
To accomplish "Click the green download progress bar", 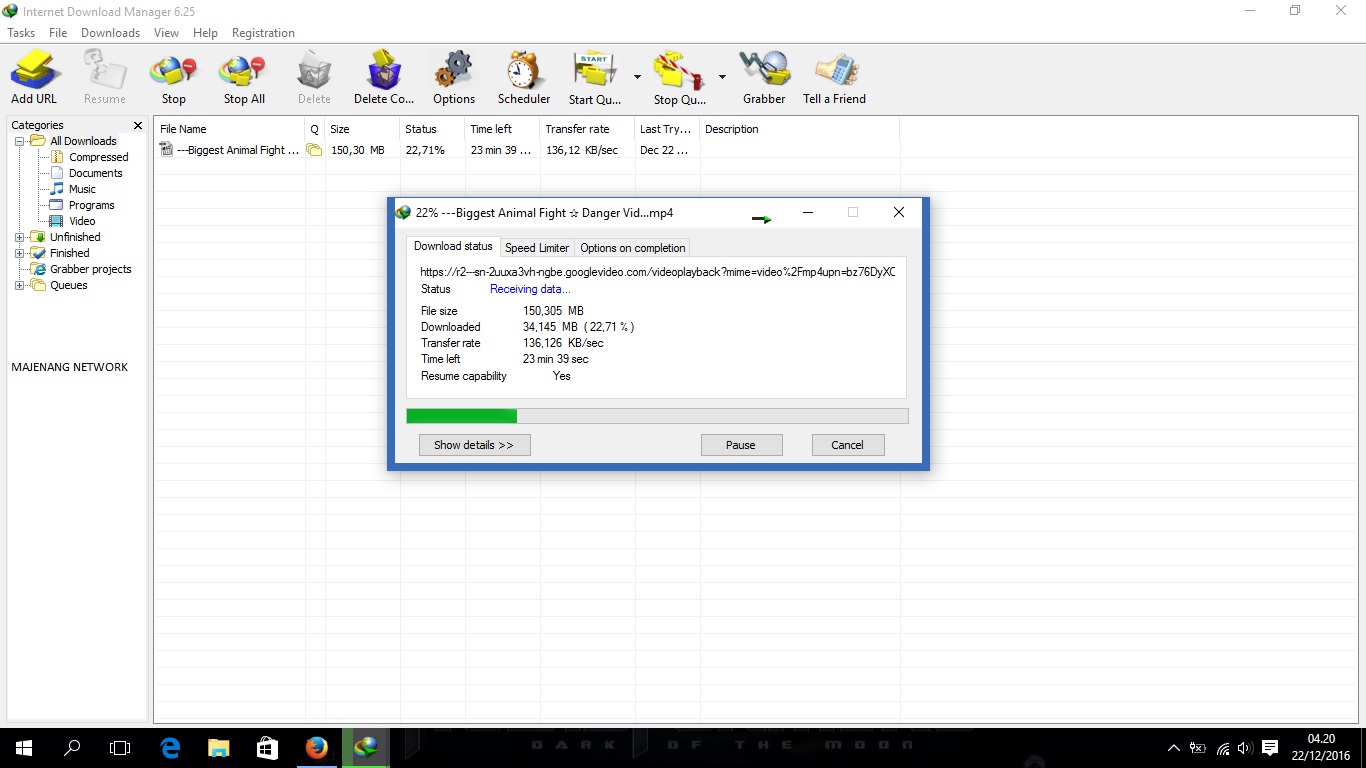I will (460, 415).
